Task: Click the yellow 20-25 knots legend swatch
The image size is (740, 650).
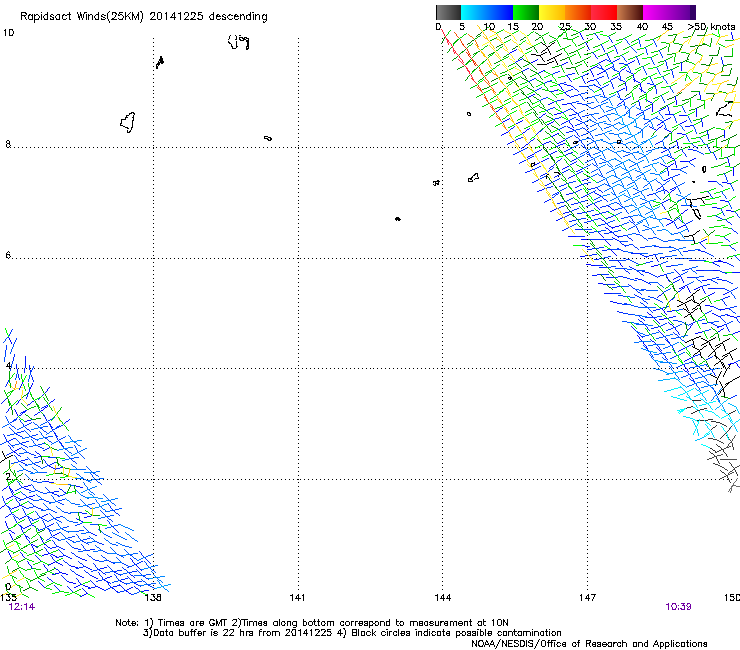Action: (x=552, y=12)
